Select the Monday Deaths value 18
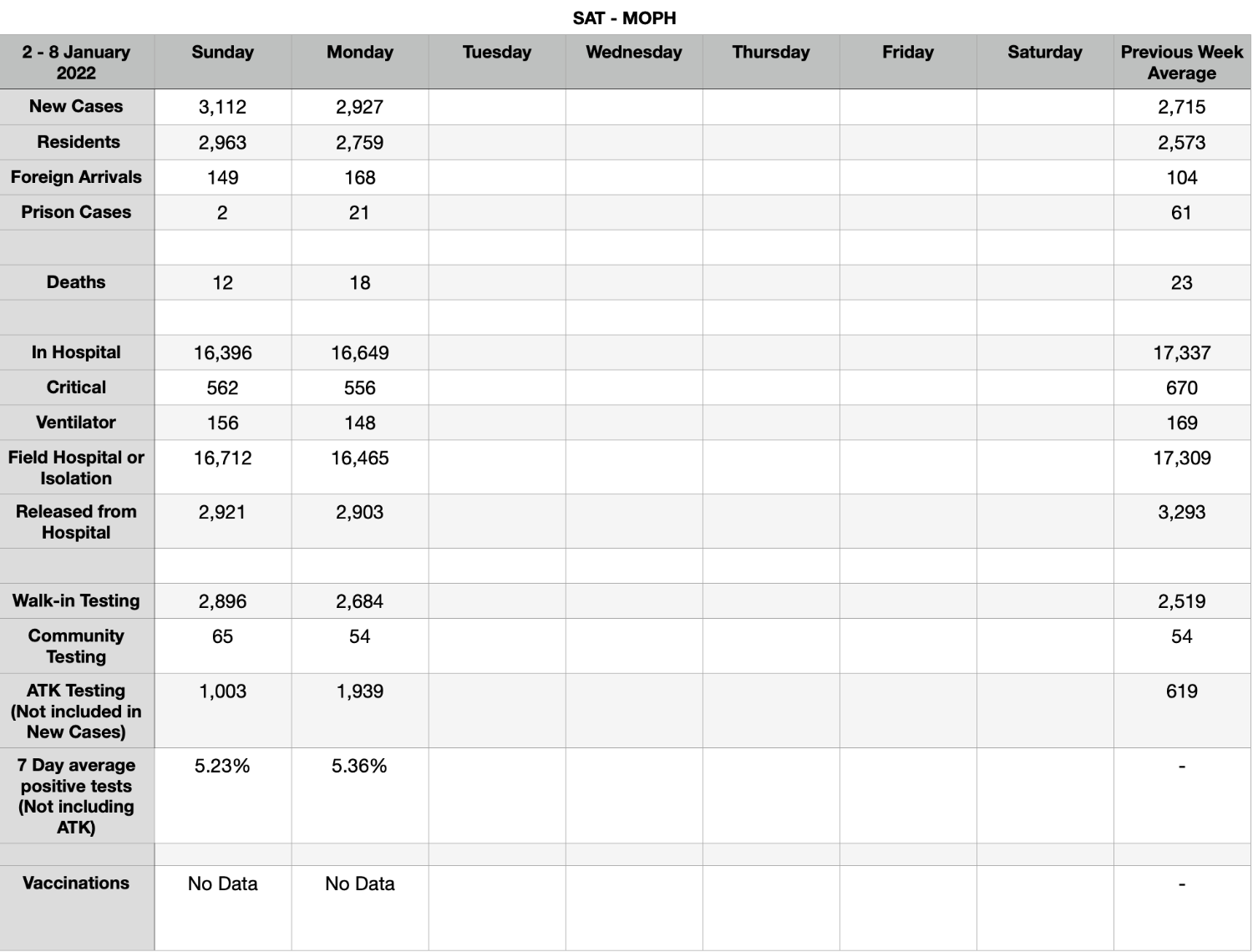The width and height of the screenshot is (1253, 952). click(x=360, y=282)
